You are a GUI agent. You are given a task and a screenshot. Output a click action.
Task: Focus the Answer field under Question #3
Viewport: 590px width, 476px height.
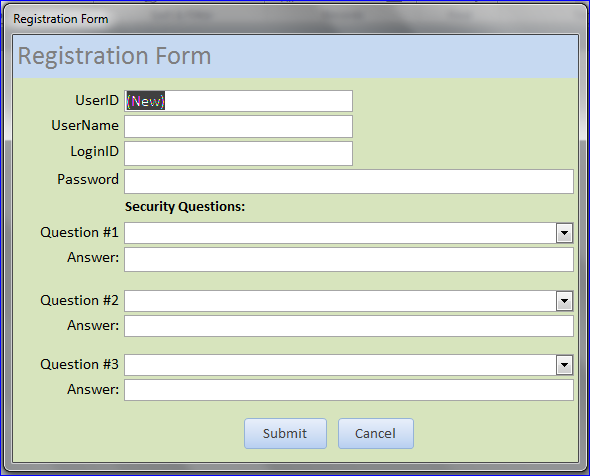(x=349, y=390)
